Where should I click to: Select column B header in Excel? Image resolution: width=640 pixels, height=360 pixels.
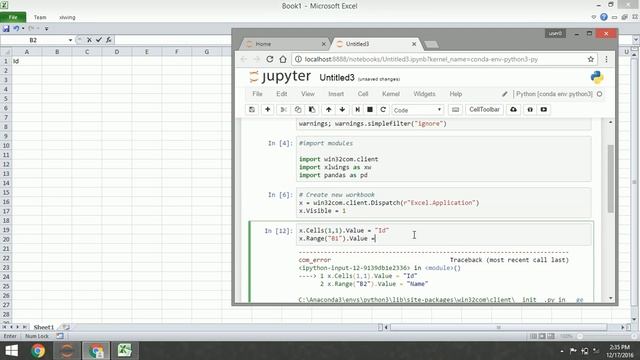pos(57,52)
